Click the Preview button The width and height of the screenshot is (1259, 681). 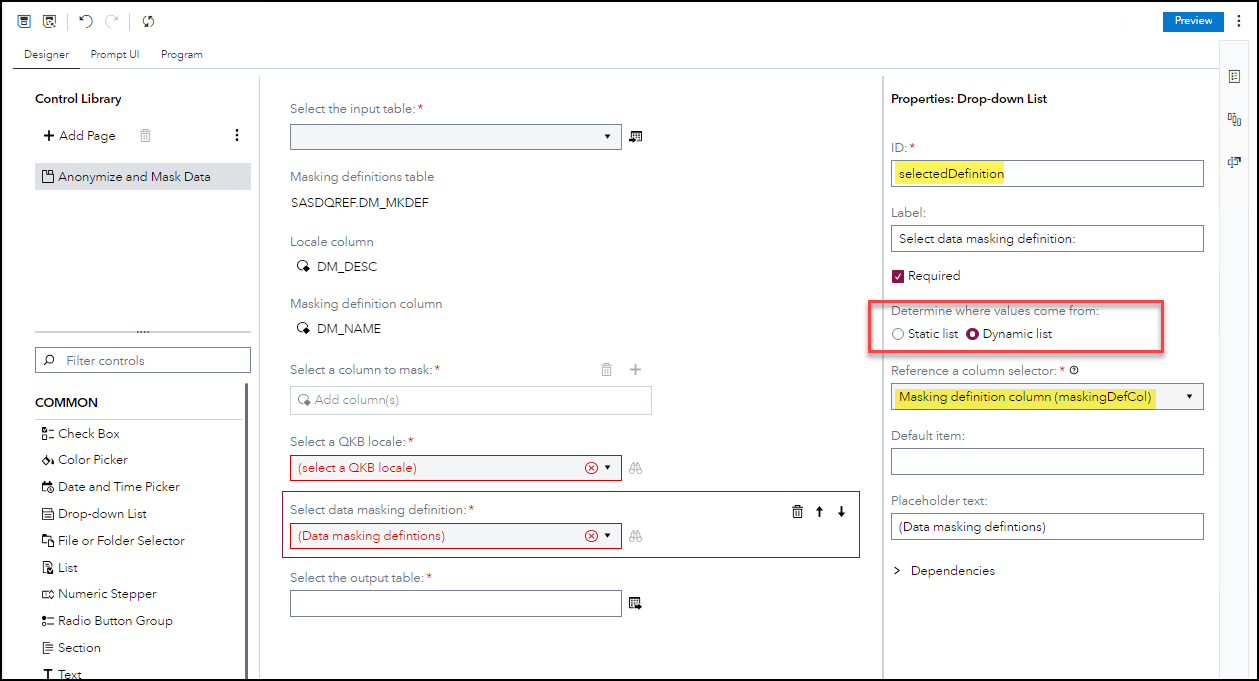point(1193,20)
